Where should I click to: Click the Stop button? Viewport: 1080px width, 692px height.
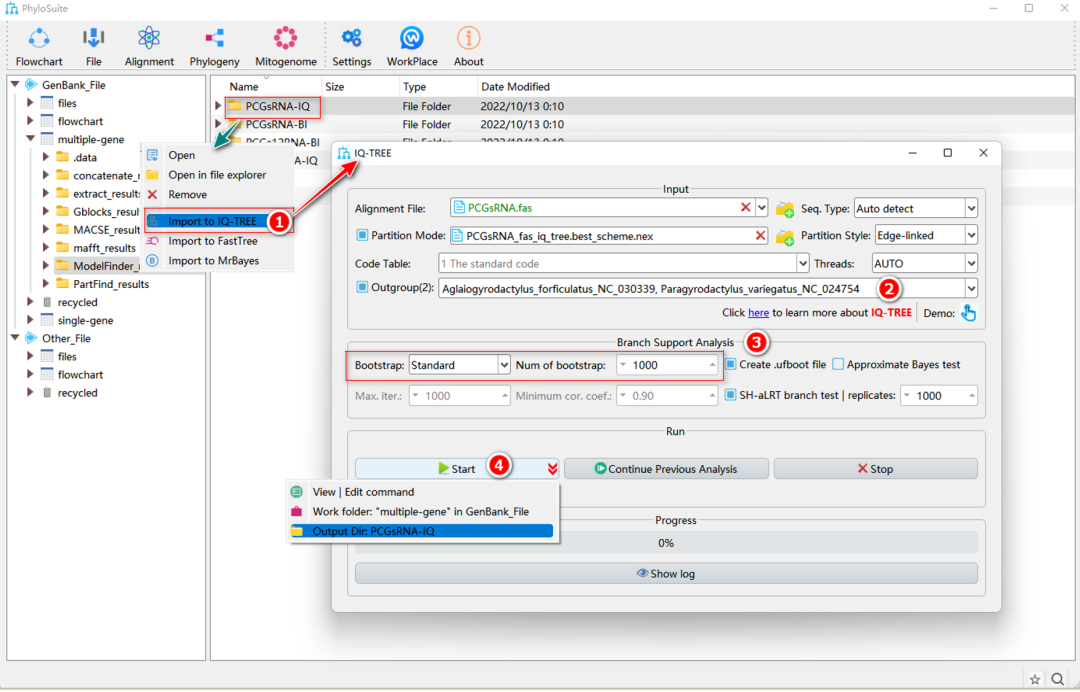pyautogui.click(x=875, y=469)
